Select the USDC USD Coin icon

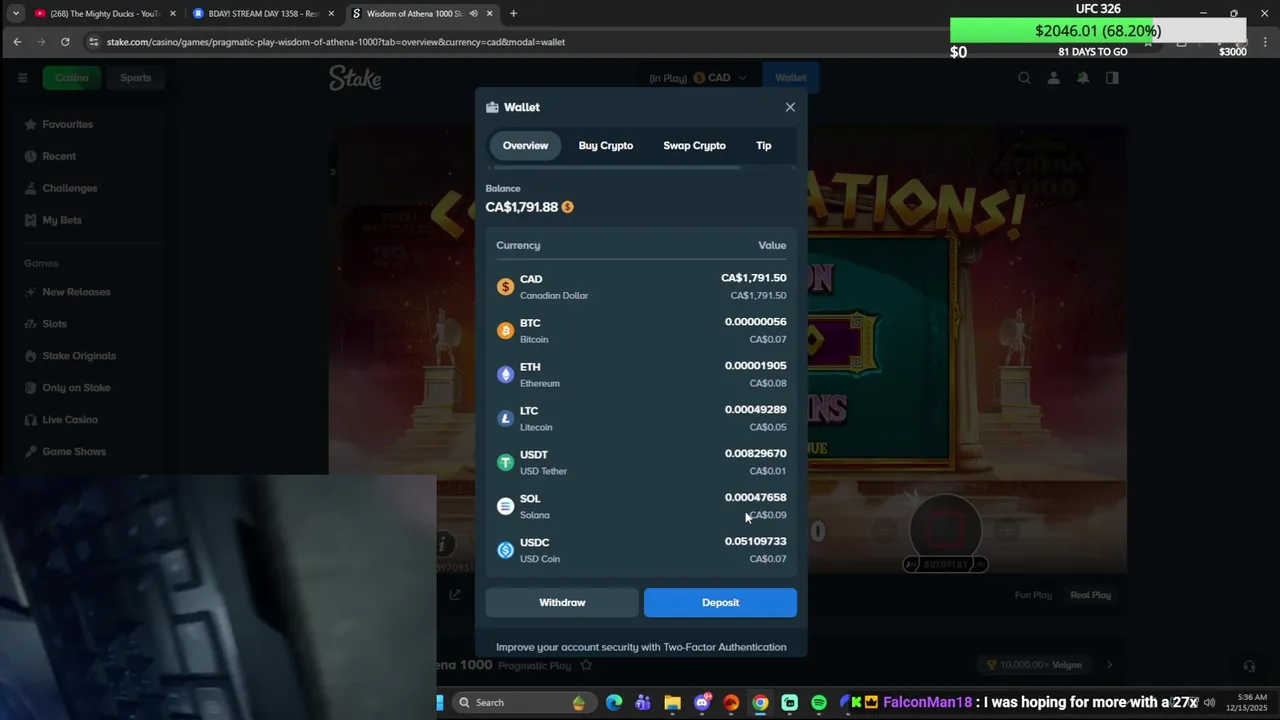(x=505, y=550)
